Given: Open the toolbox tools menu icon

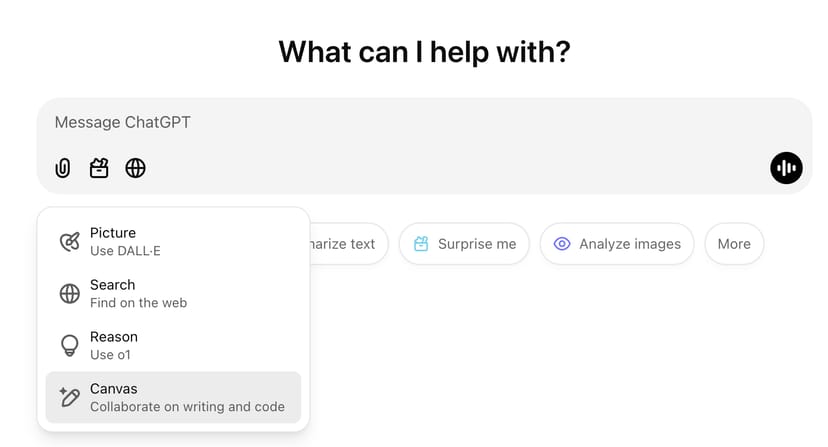Looking at the screenshot, I should [99, 168].
